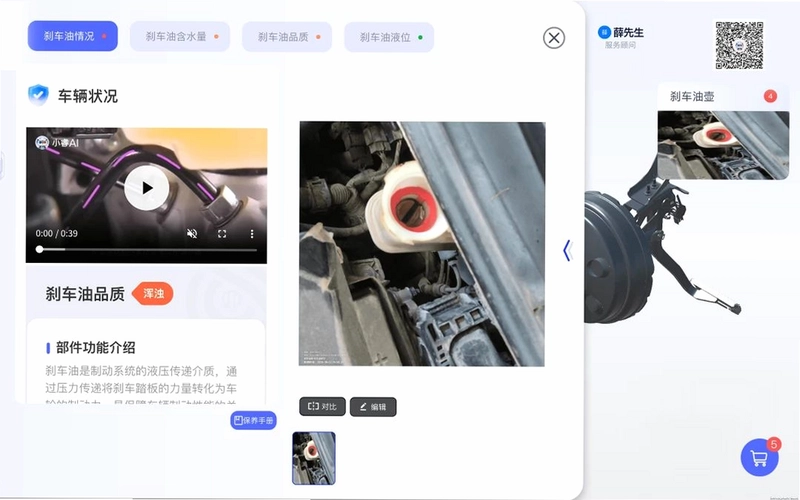The width and height of the screenshot is (800, 500).
Task: Click the 对比 compare button
Action: (x=322, y=407)
